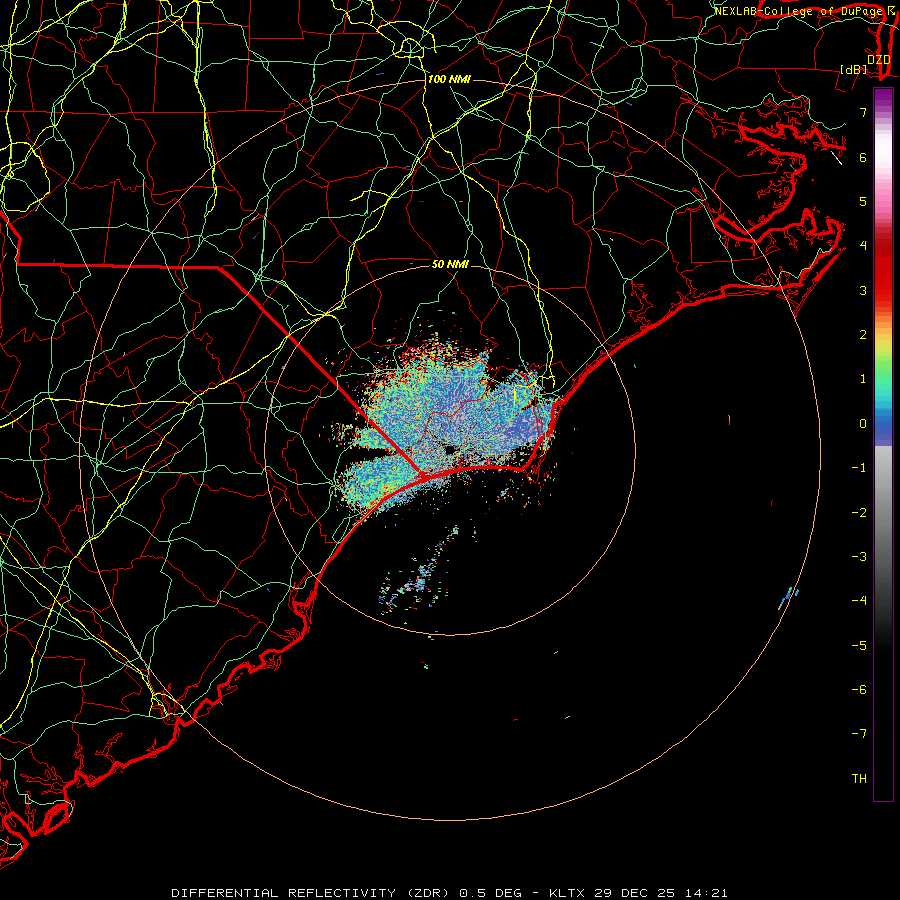Click the -3 value on the color scale
900x900 pixels.
(x=859, y=557)
